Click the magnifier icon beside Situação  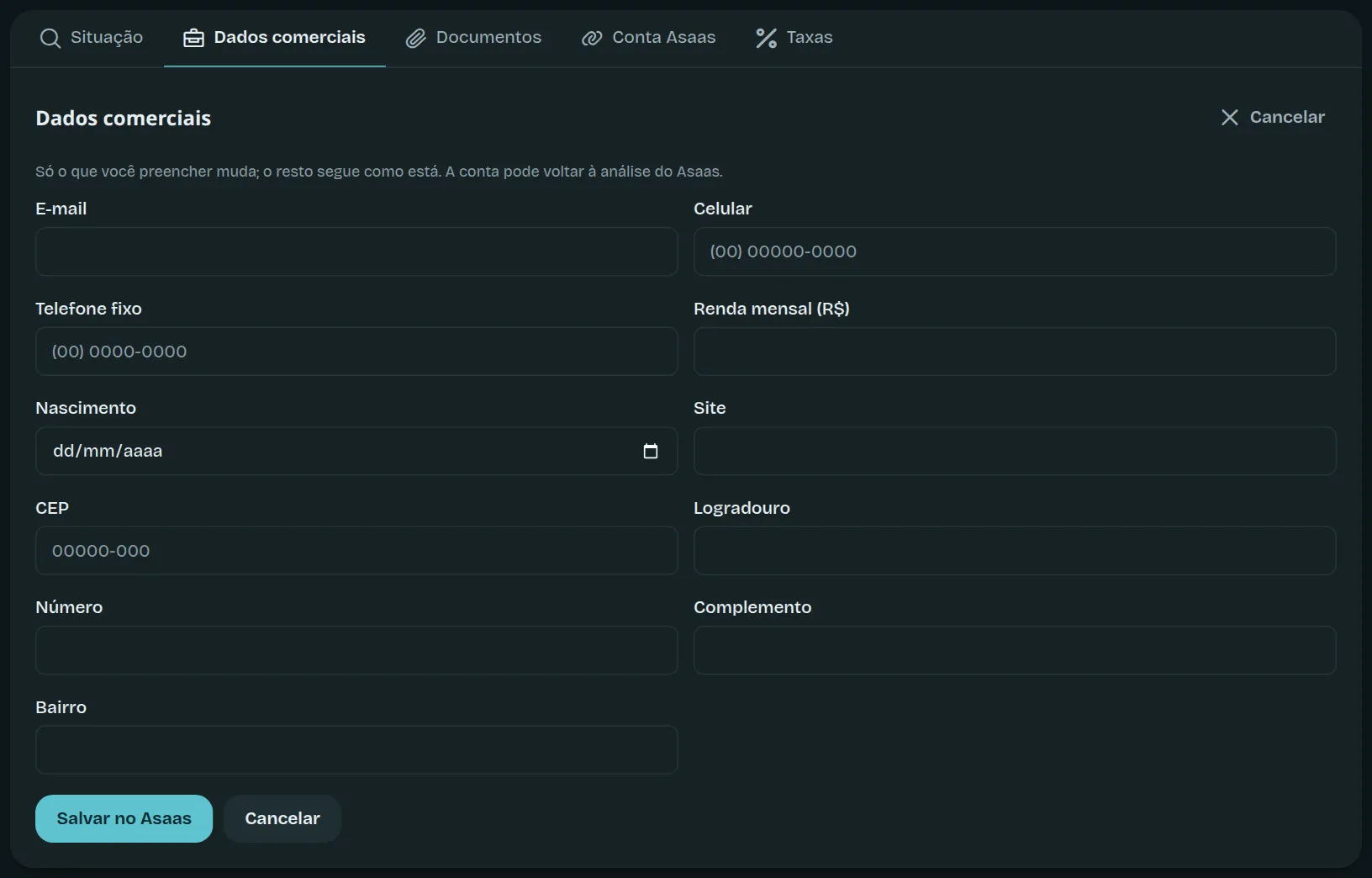50,38
